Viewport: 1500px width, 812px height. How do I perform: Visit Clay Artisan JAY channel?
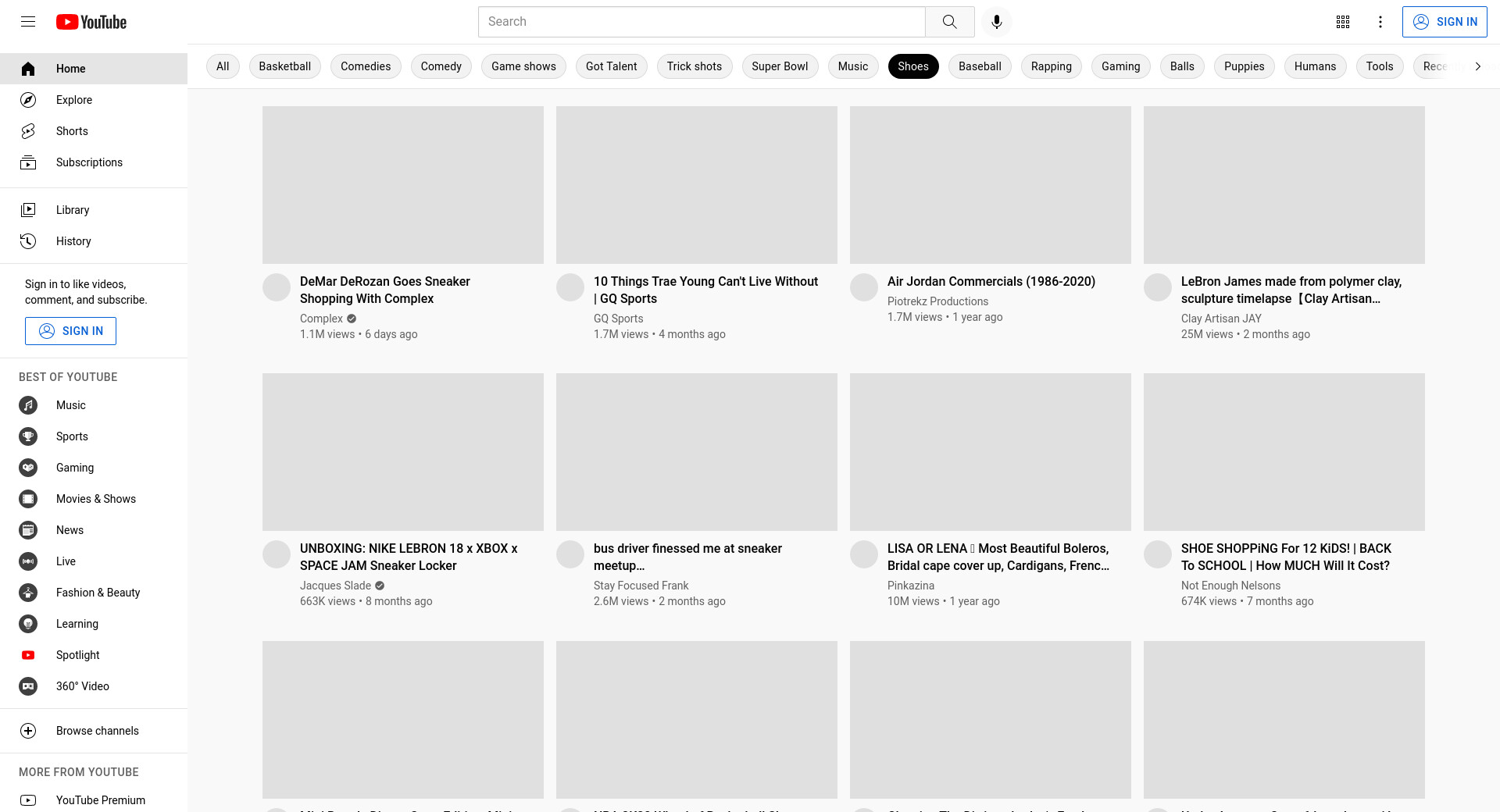tap(1221, 319)
